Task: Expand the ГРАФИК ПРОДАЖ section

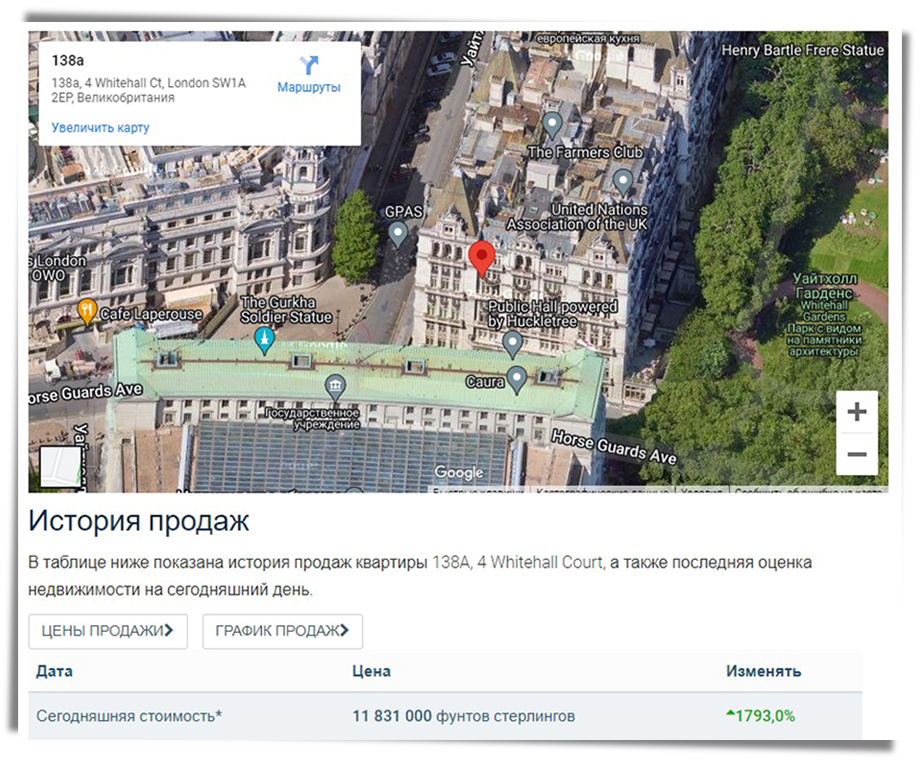Action: click(282, 631)
